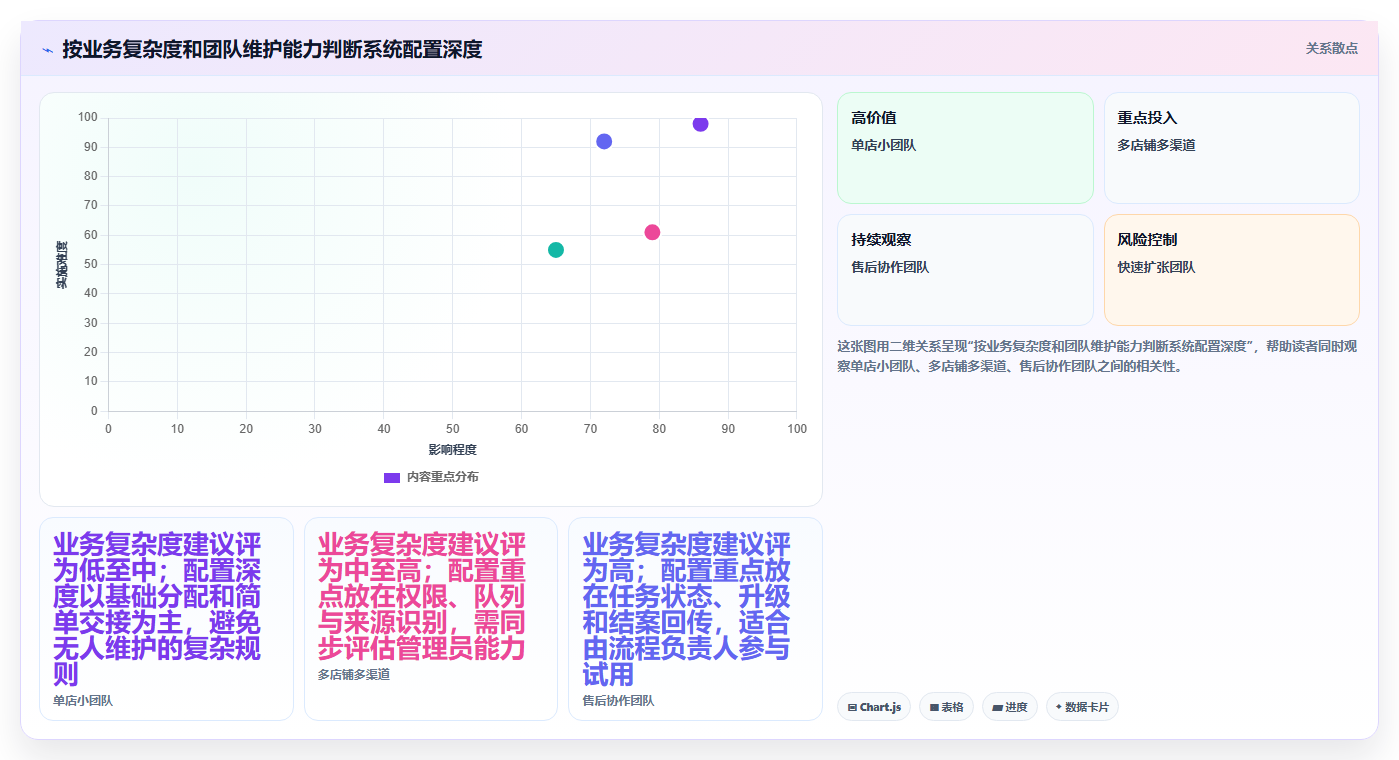Click the 售后协作团队 blue summary card
This screenshot has height=760, width=1399.
click(x=695, y=619)
